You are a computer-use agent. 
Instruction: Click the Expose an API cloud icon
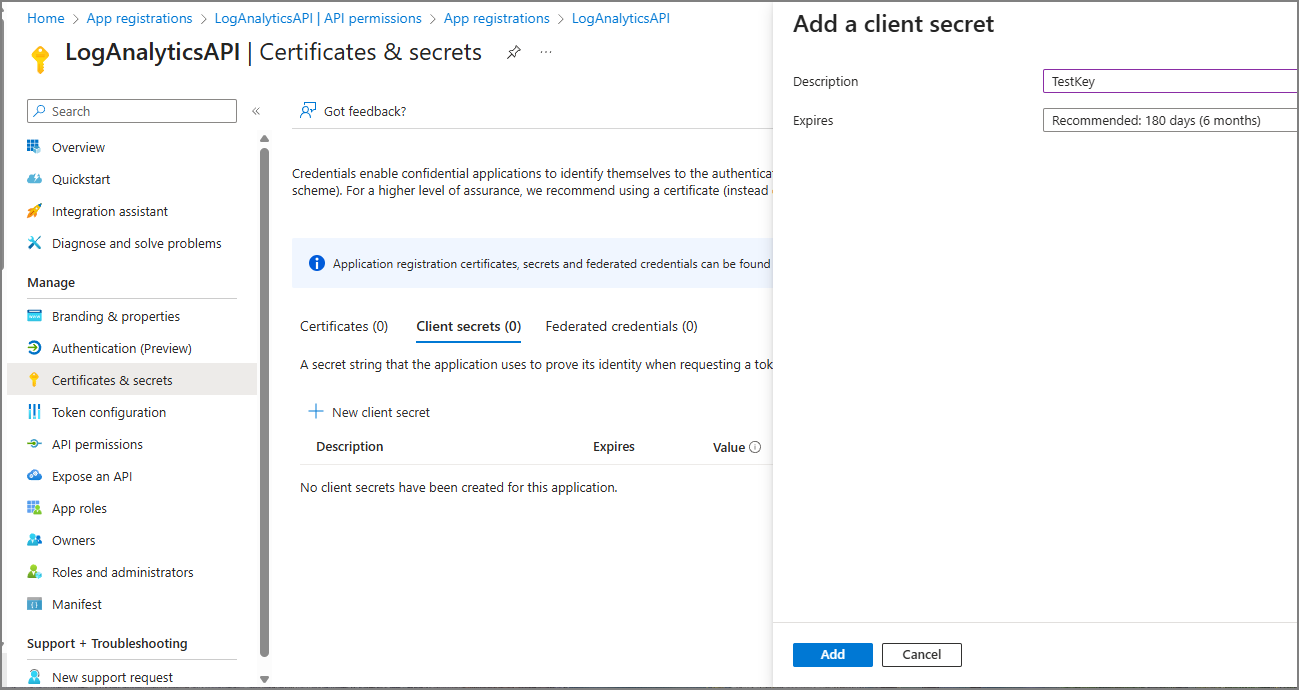click(x=34, y=476)
